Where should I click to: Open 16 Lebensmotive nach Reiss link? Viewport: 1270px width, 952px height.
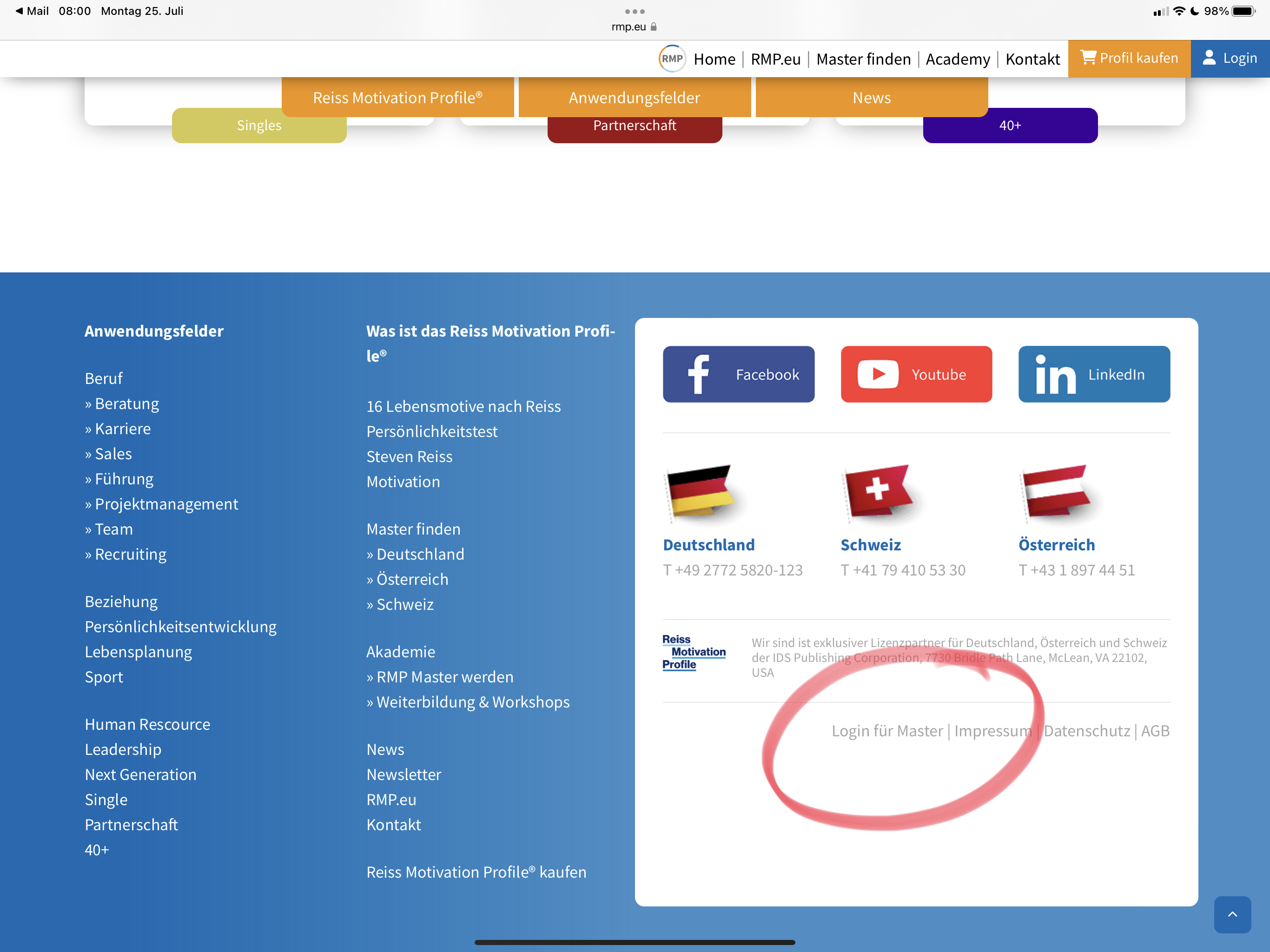point(463,407)
